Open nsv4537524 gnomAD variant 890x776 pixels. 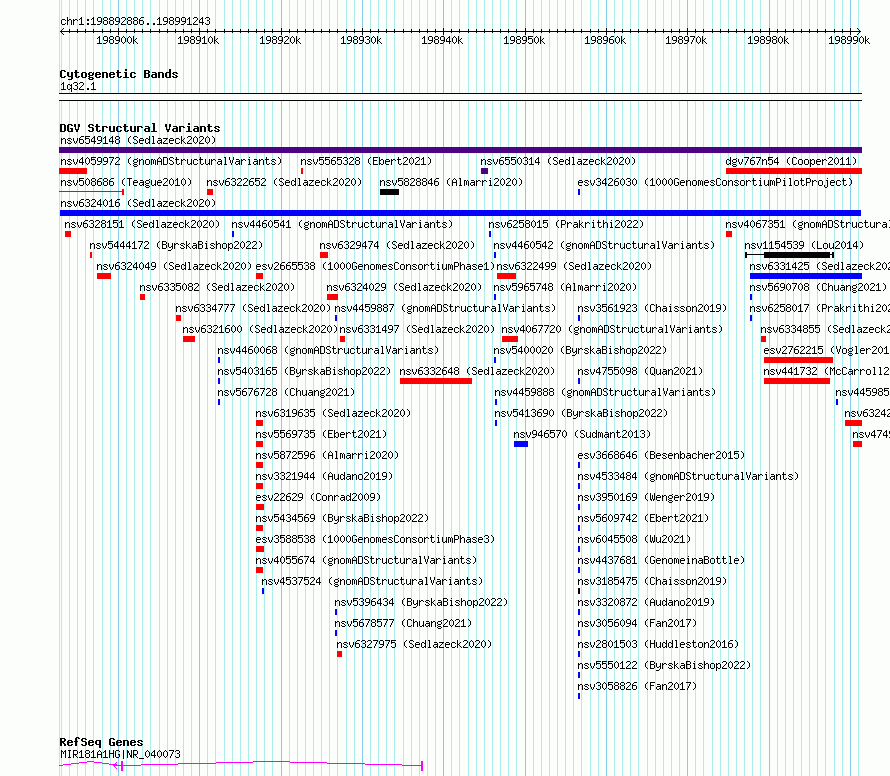pyautogui.click(x=372, y=581)
